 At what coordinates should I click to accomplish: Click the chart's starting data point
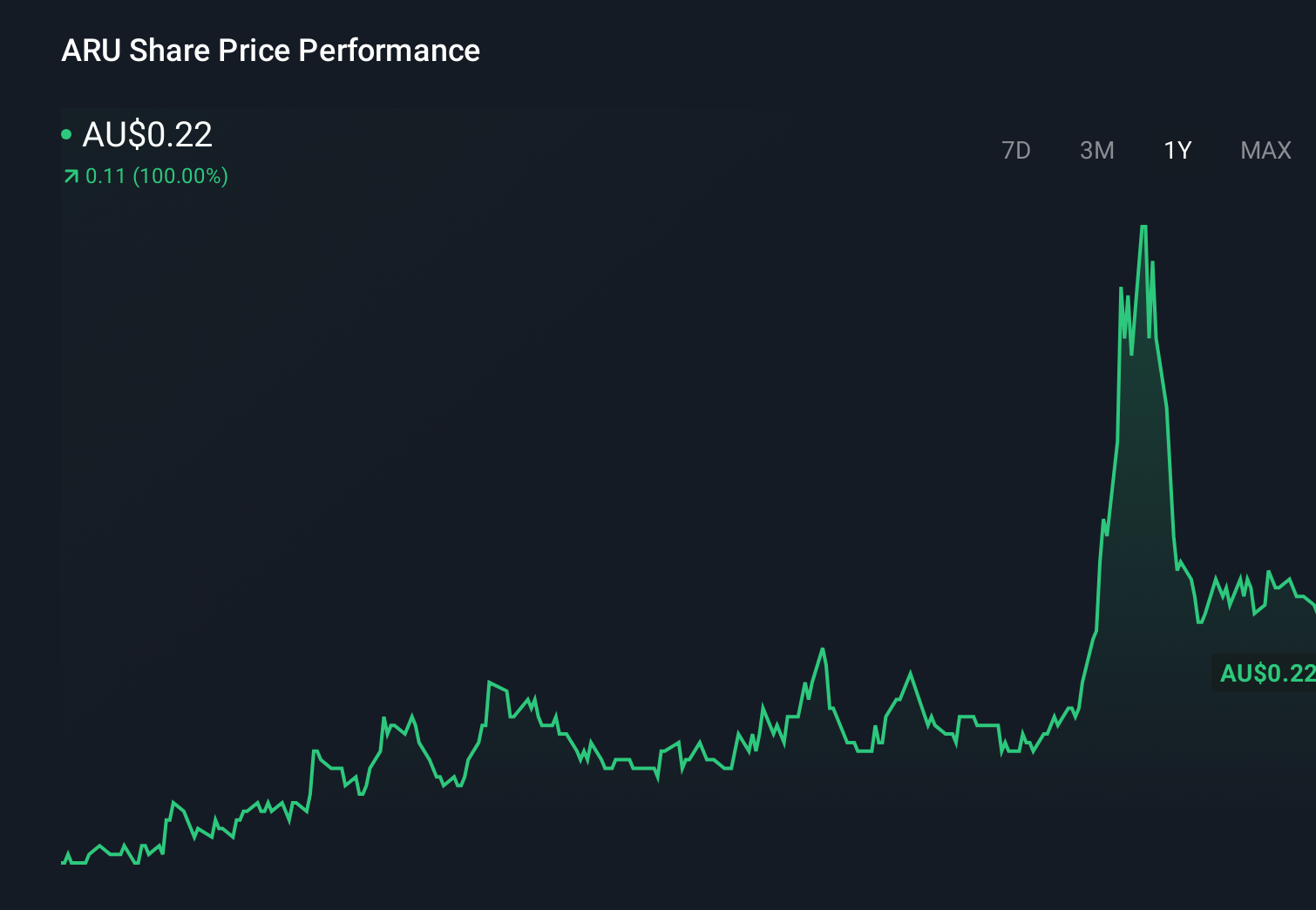point(63,860)
